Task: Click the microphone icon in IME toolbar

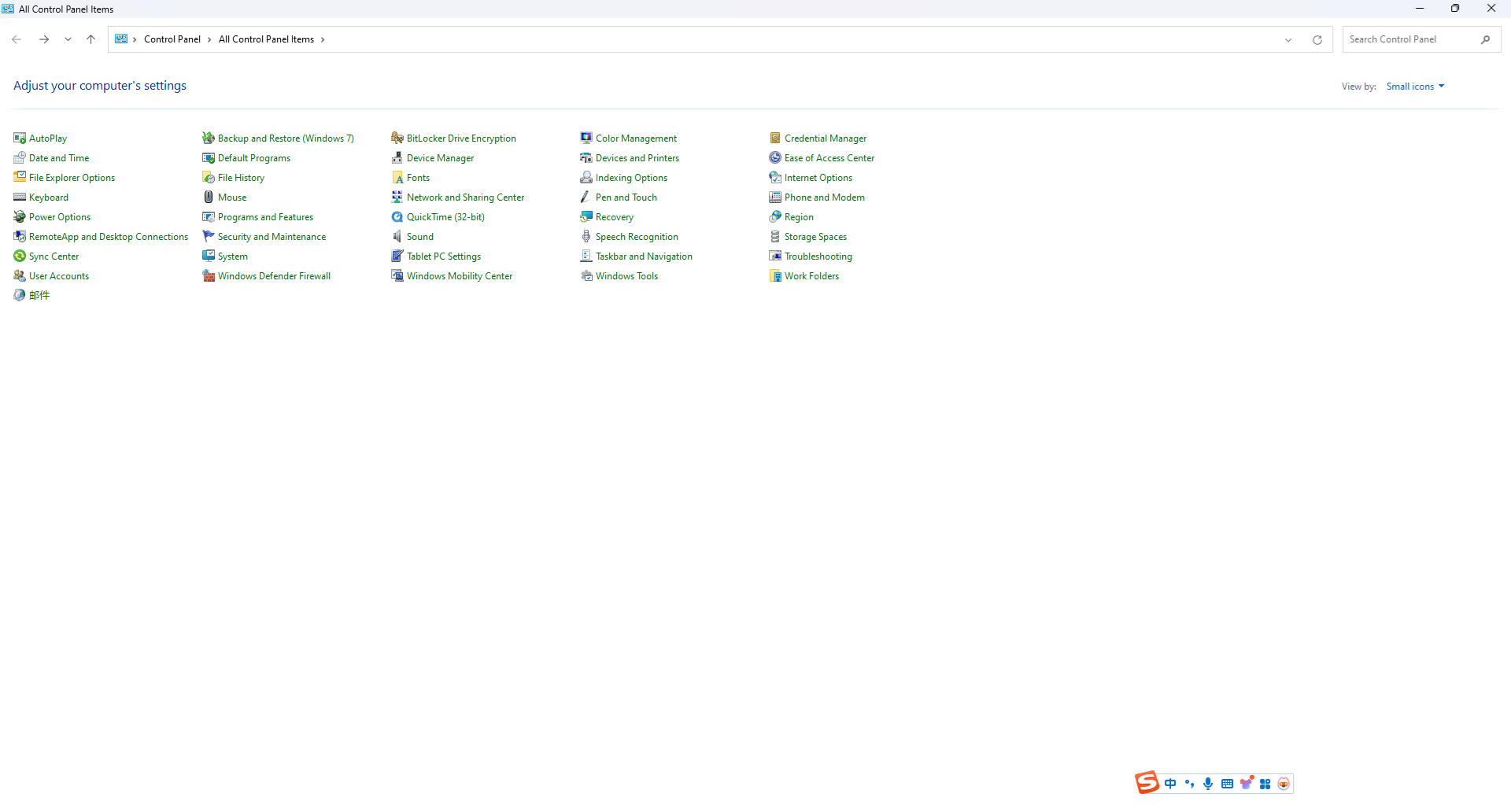Action: click(x=1208, y=784)
